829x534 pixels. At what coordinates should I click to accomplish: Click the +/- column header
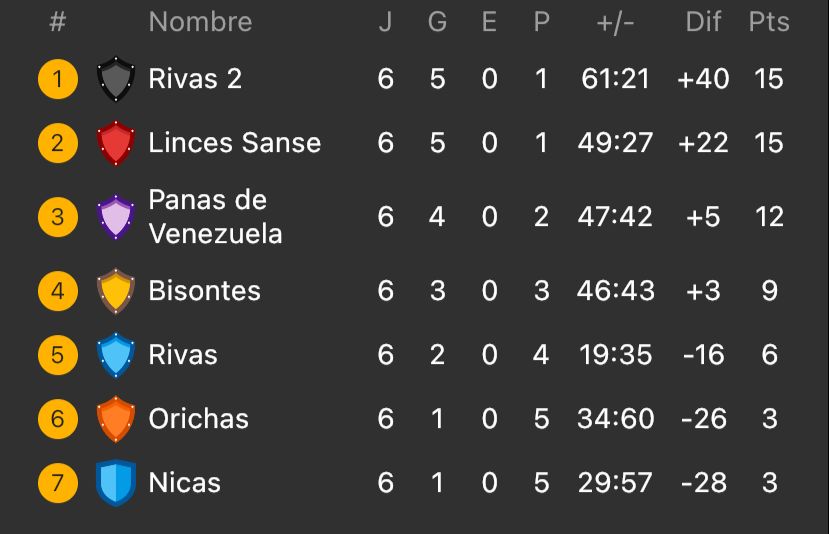(x=616, y=22)
